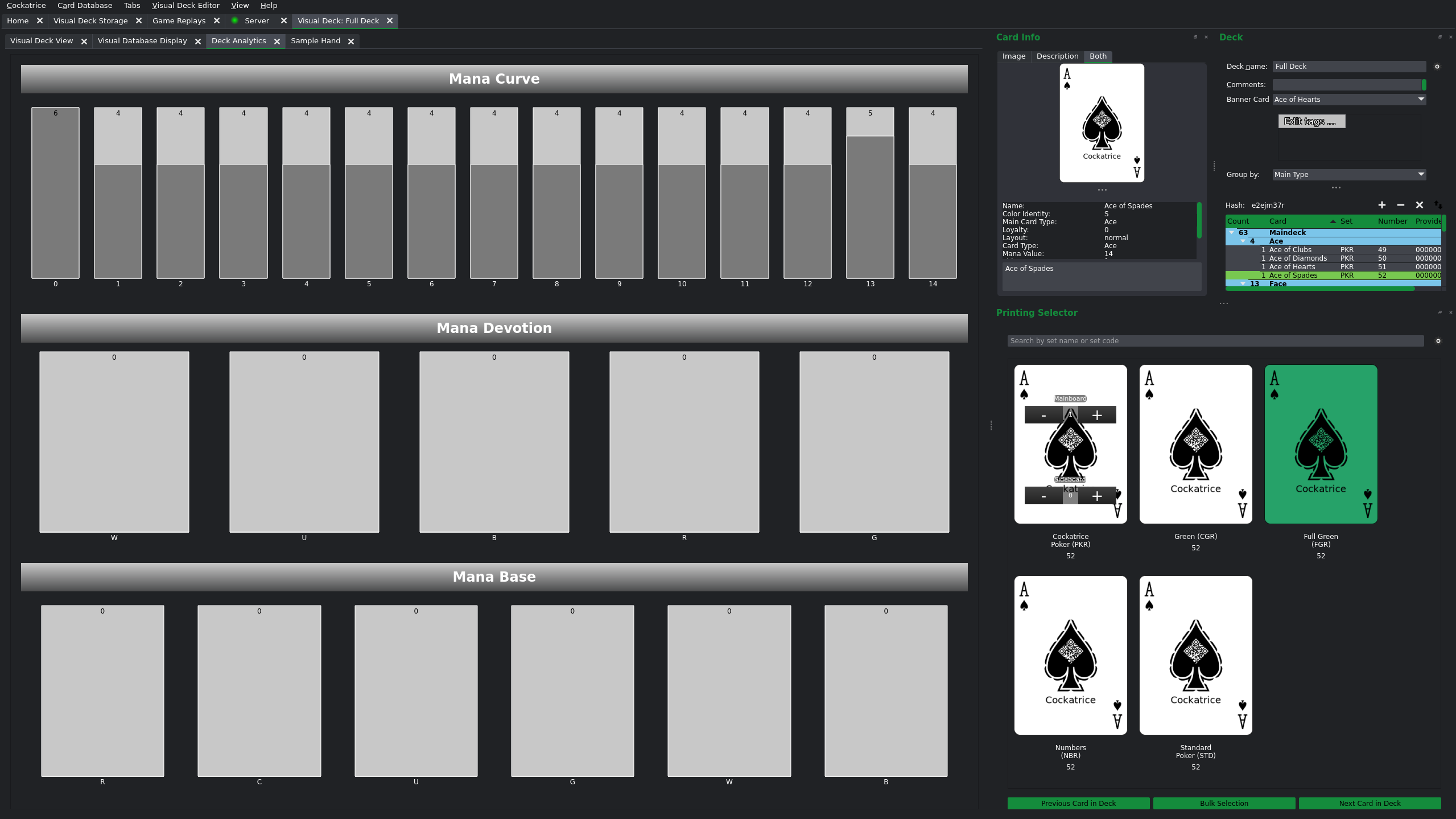
Task: Show the Description tab in Card Info
Action: click(x=1057, y=56)
